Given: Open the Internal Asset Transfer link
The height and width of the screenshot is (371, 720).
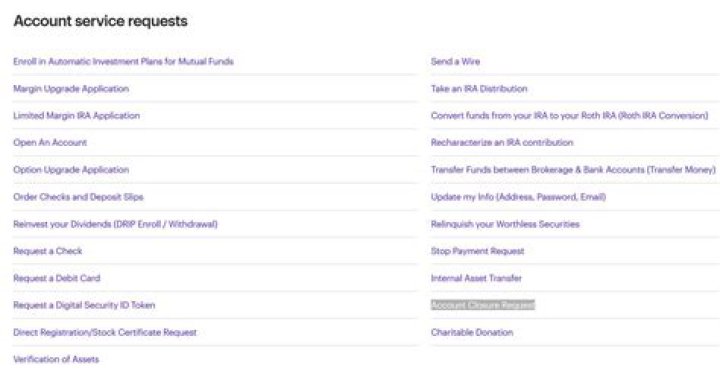Looking at the screenshot, I should coord(476,278).
